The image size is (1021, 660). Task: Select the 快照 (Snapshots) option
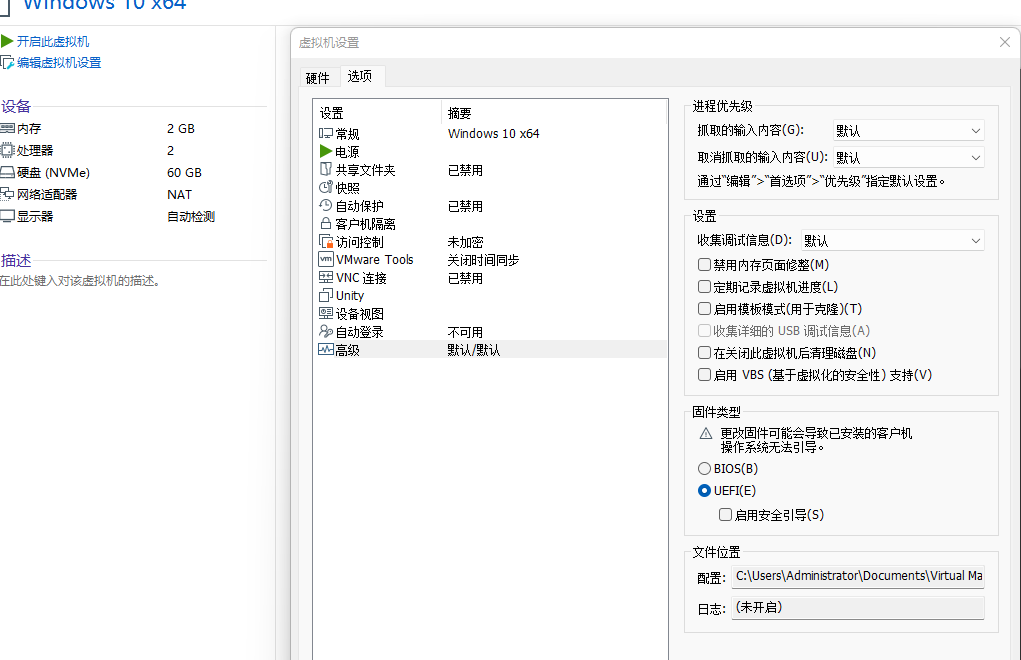point(346,185)
